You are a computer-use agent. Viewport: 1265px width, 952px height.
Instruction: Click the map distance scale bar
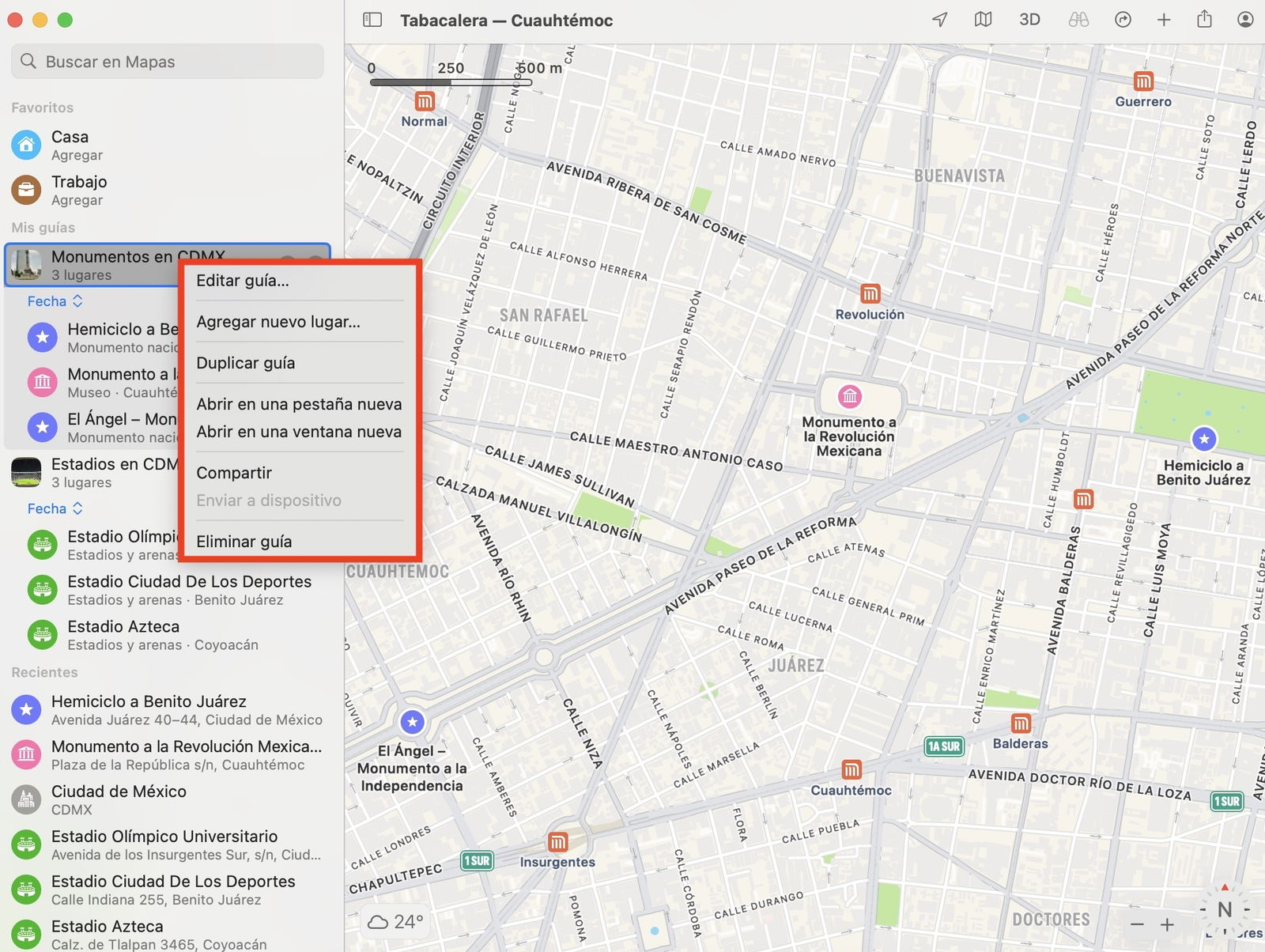[x=451, y=82]
